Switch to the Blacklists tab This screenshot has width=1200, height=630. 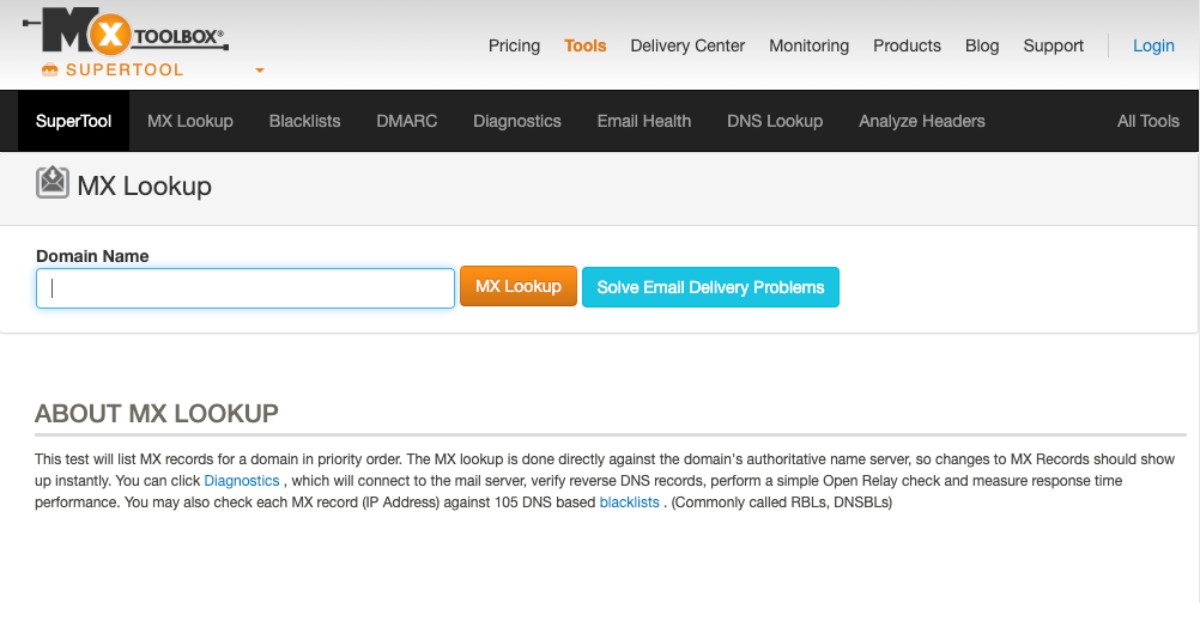click(x=304, y=121)
